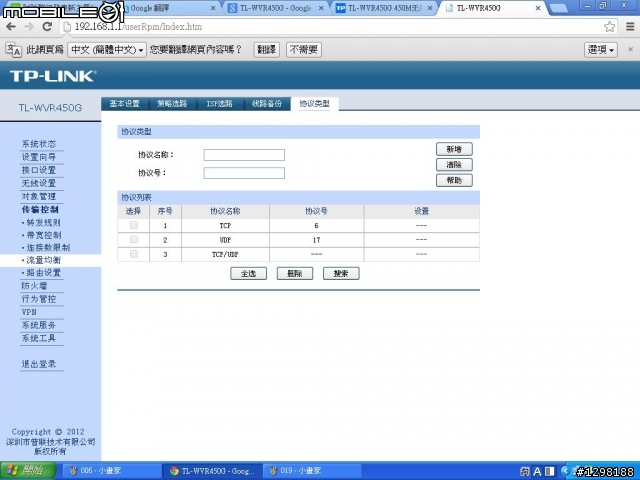Bookmark page with the star icon

coord(609,27)
